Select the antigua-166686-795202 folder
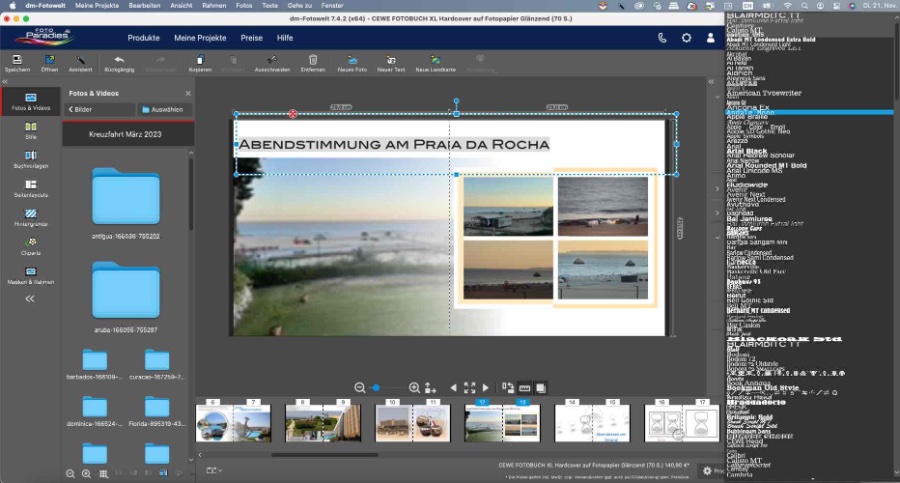This screenshot has height=483, width=900. pos(125,196)
